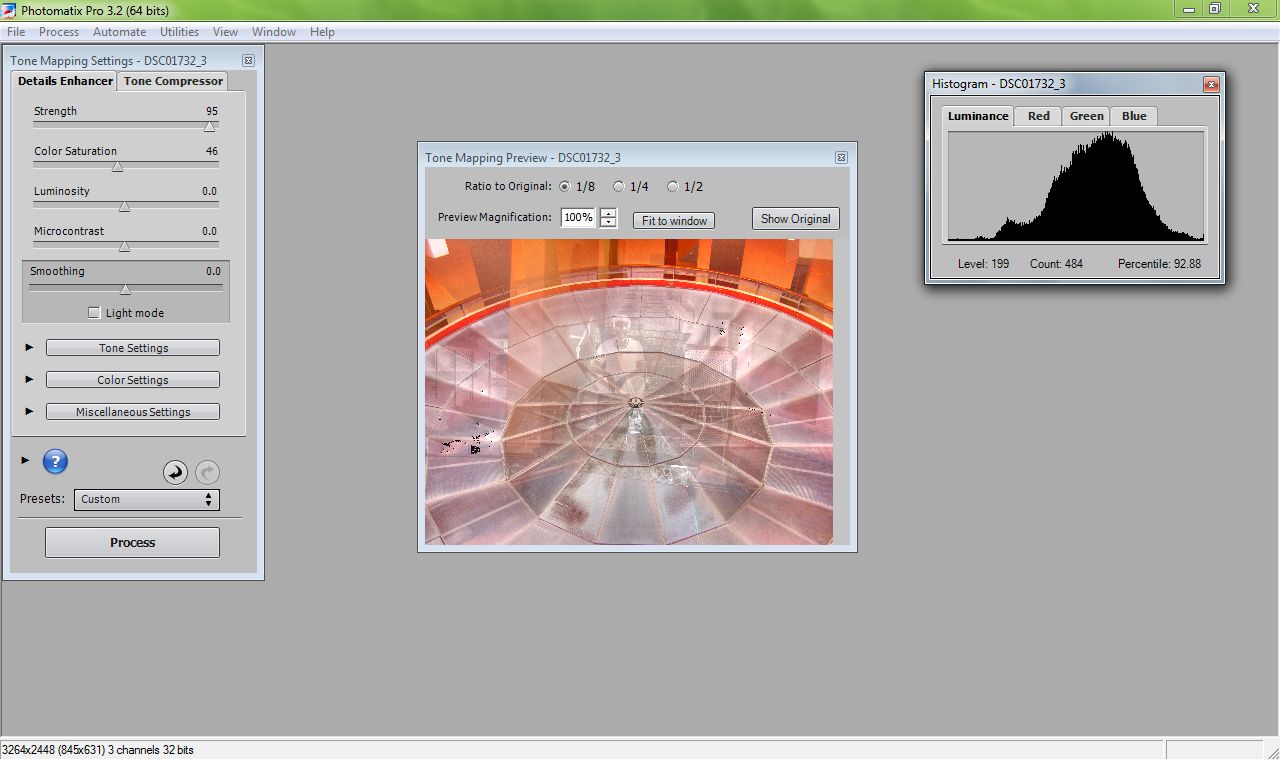Click the grayed redo arrow icon
Image resolution: width=1280 pixels, height=760 pixels.
[x=207, y=472]
